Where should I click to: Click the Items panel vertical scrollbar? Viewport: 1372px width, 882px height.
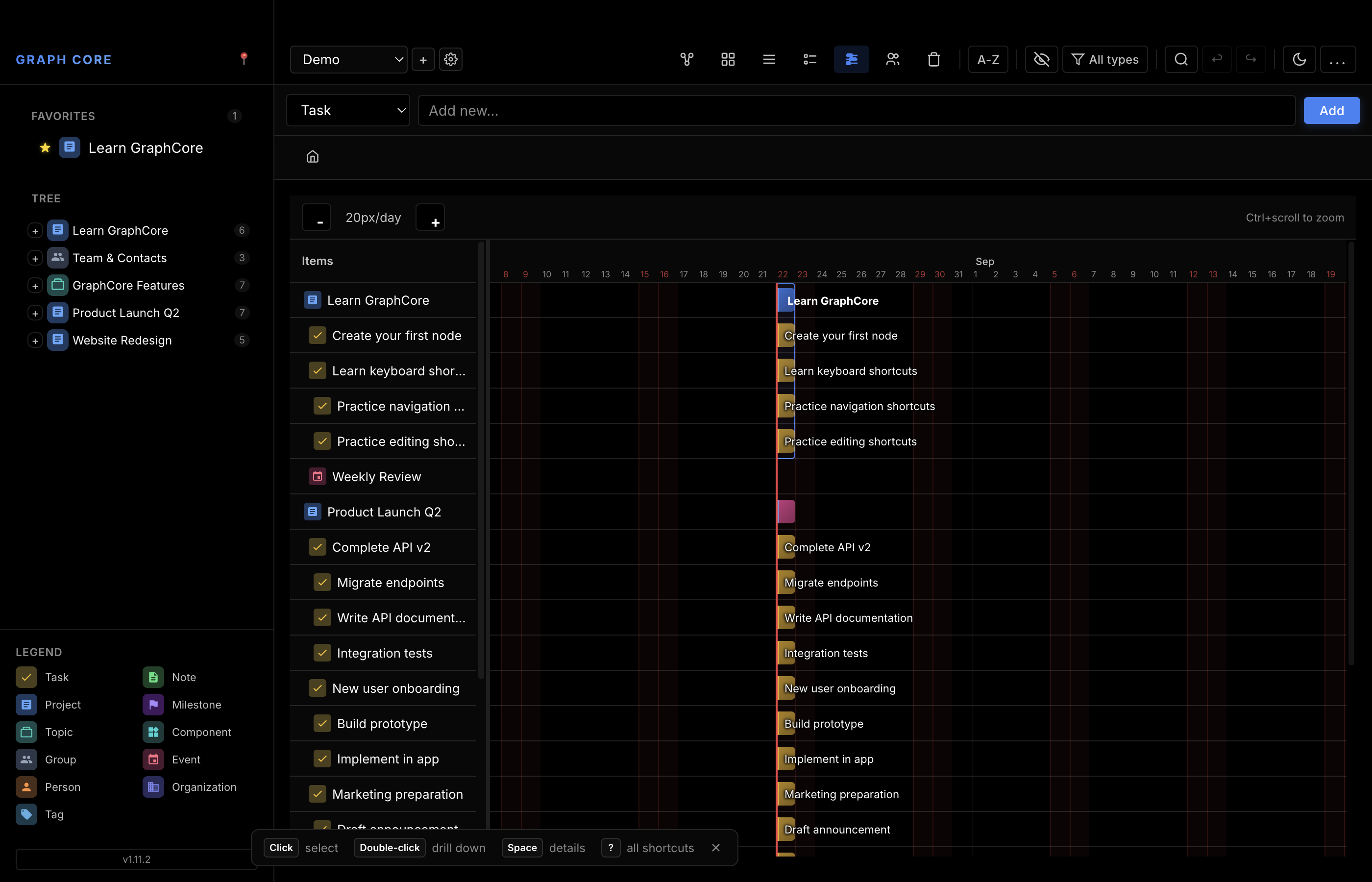(481, 461)
